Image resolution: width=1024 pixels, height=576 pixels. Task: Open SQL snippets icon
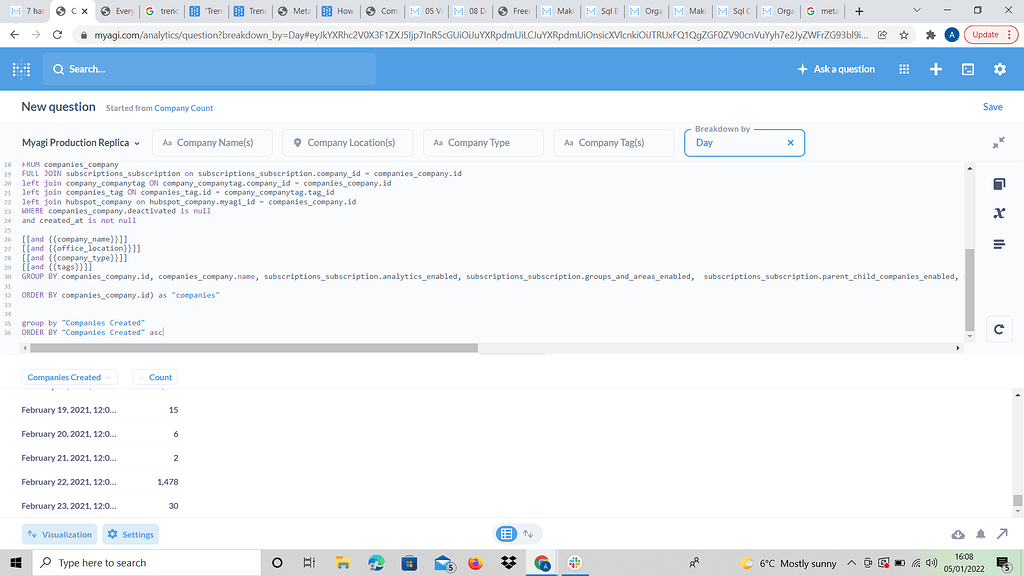click(x=999, y=244)
